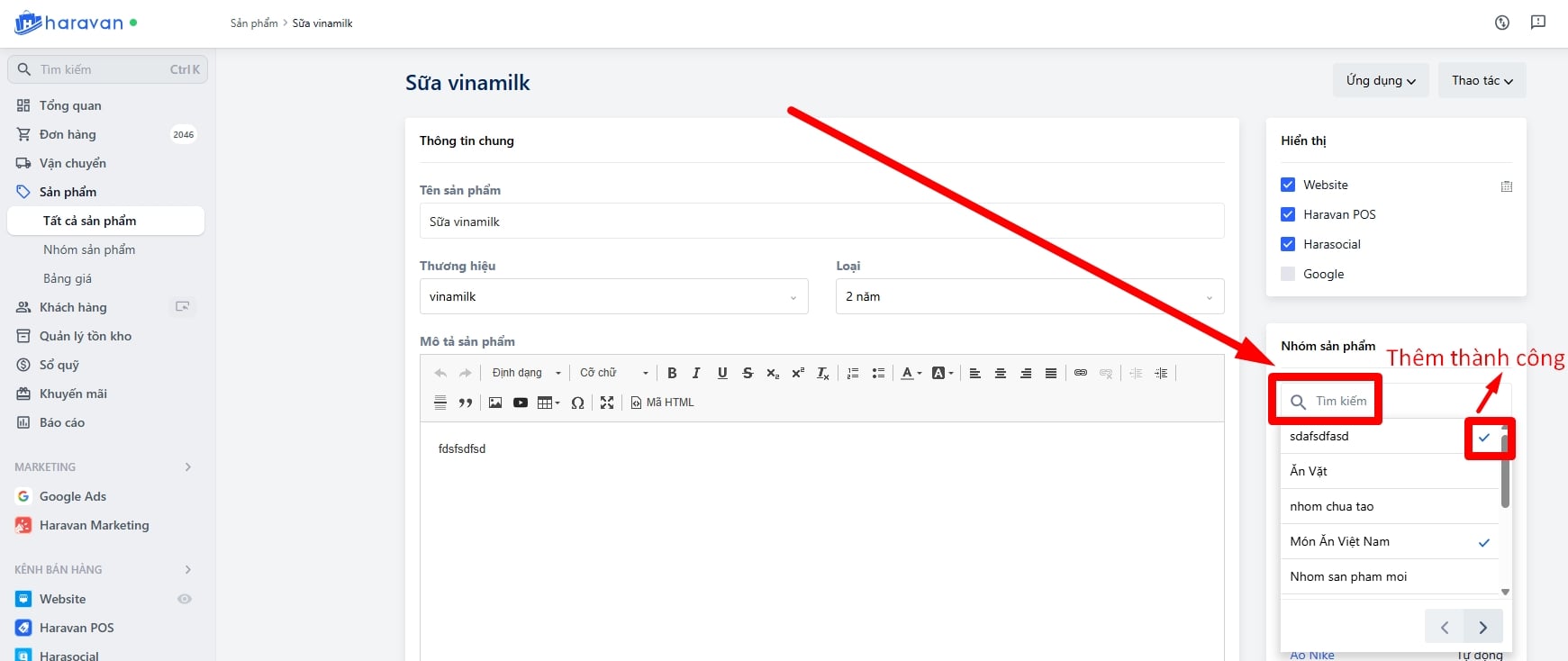1568x661 pixels.
Task: Expand the editor to fullscreen
Action: click(607, 403)
